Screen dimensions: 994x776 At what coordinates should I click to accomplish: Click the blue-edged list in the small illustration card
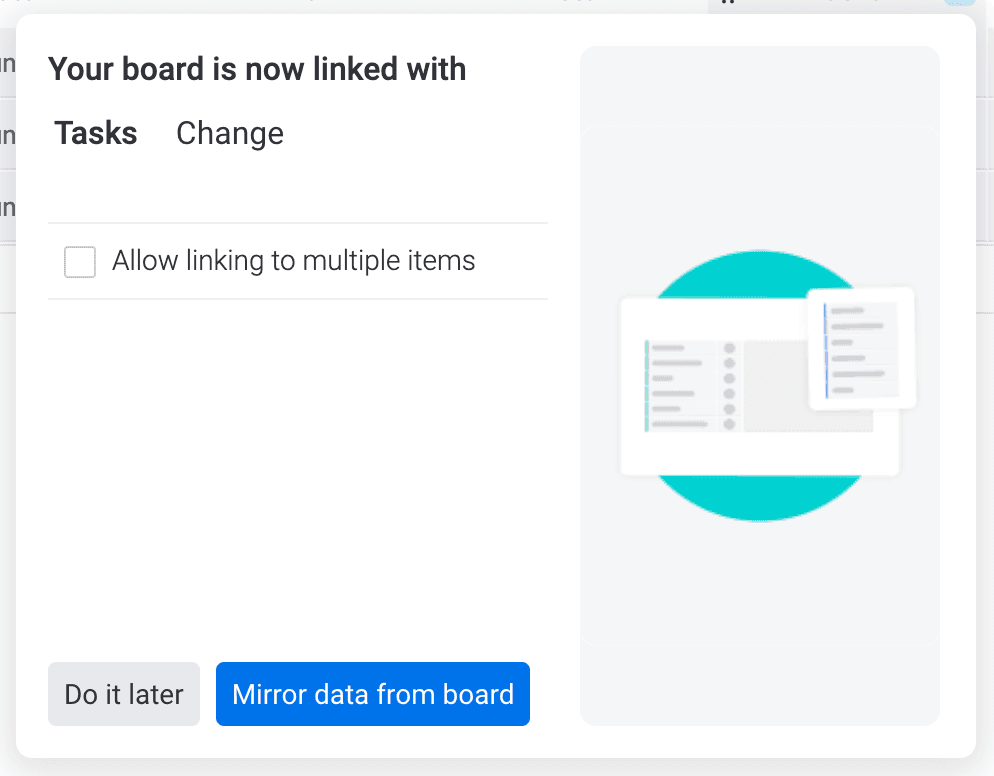pos(861,351)
